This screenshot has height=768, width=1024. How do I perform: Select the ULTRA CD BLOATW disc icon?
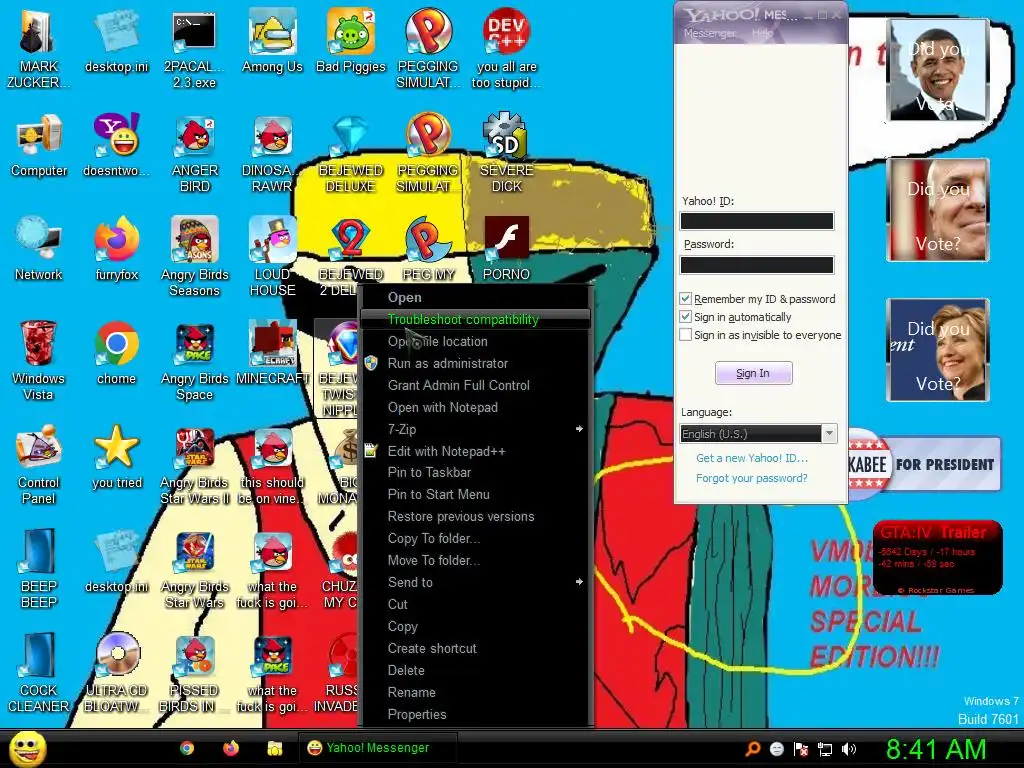117,673
